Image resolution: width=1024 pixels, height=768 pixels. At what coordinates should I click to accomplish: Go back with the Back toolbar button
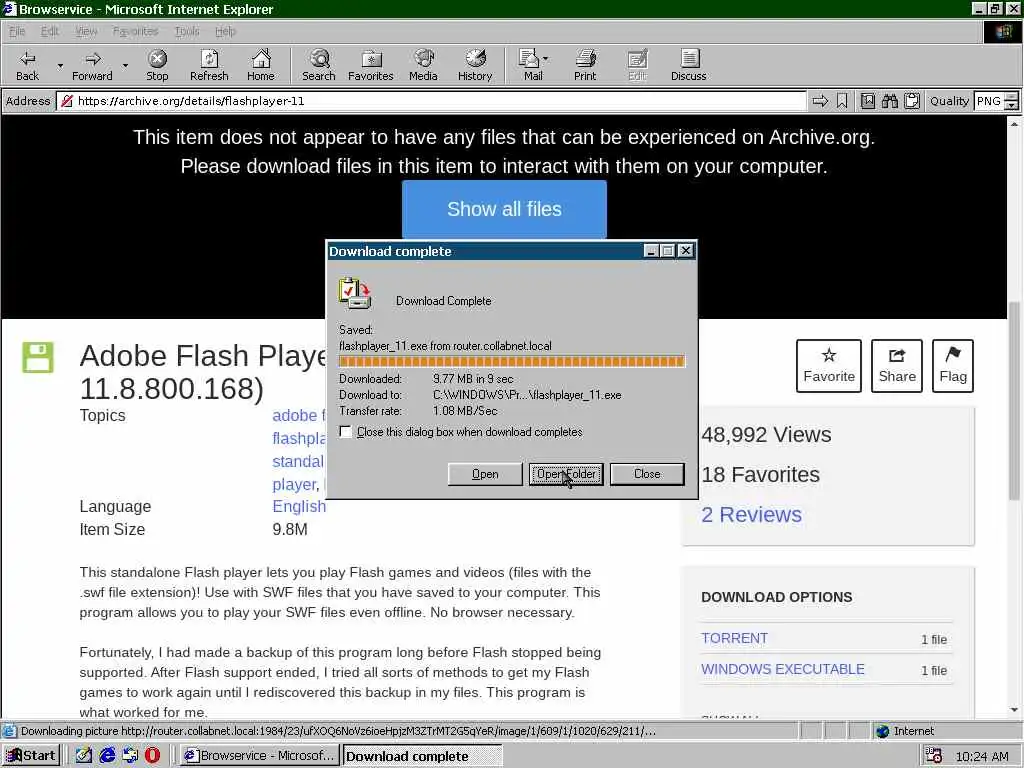(x=27, y=65)
